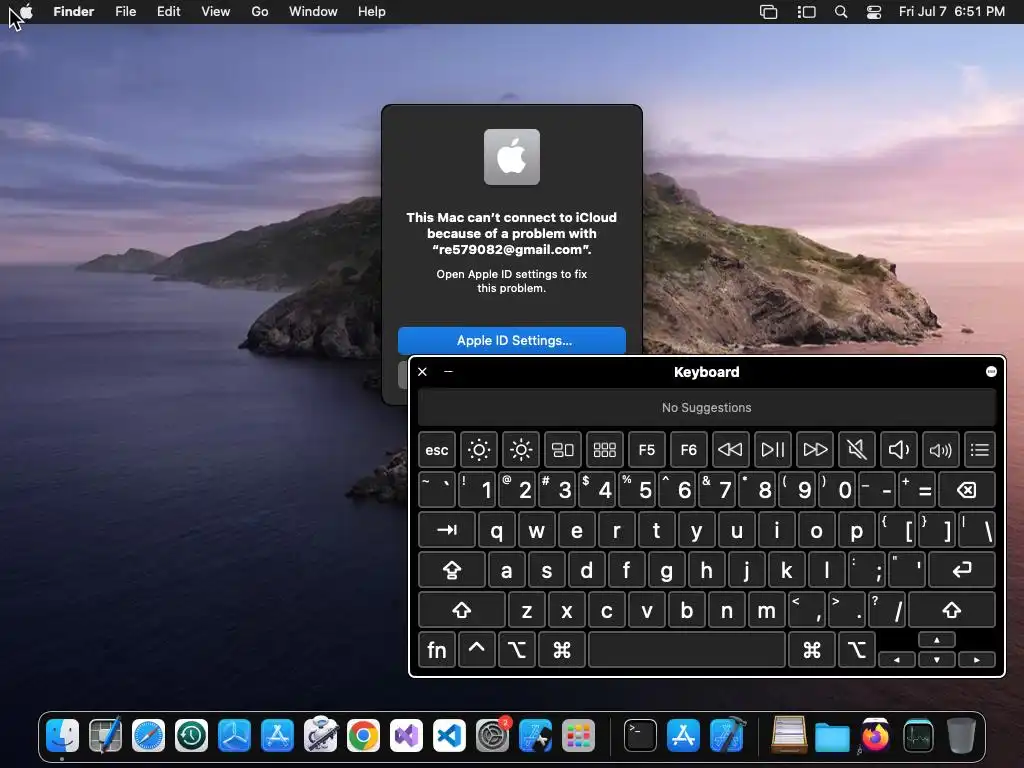This screenshot has width=1024, height=768.
Task: Click the Apple ID Settings… button
Action: coord(512,340)
